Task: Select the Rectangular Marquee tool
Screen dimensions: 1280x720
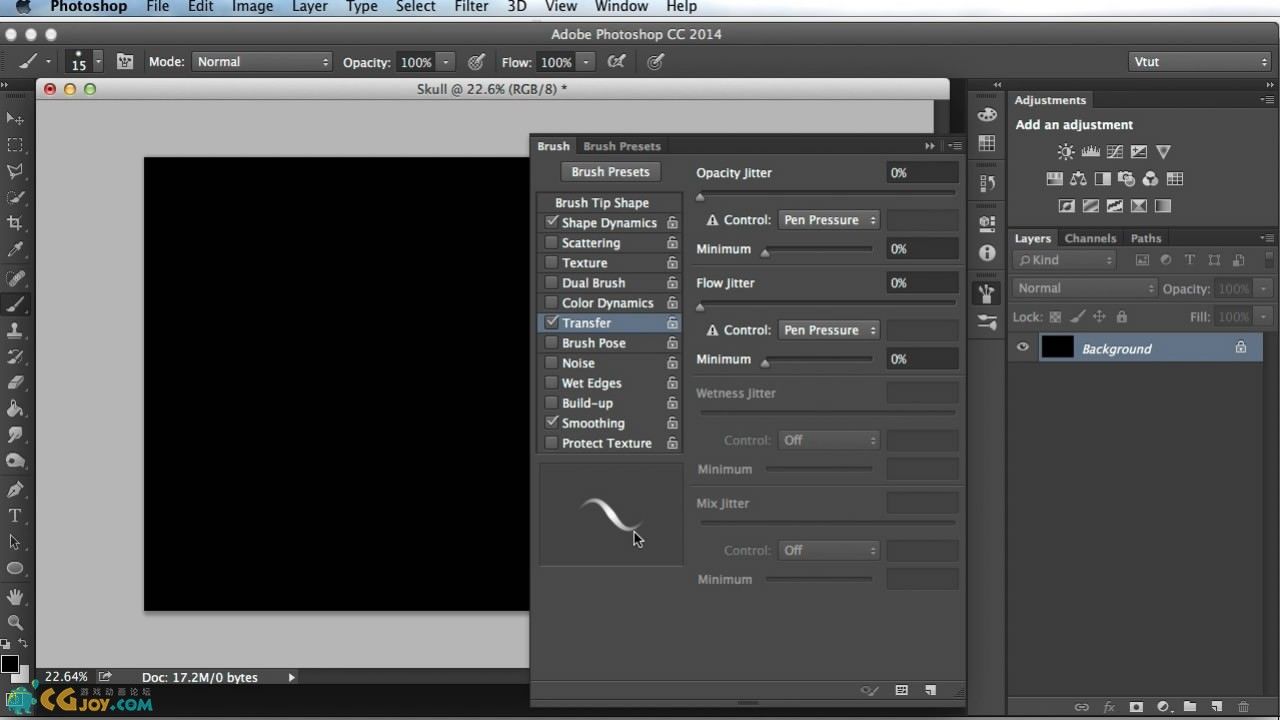Action: pos(15,145)
